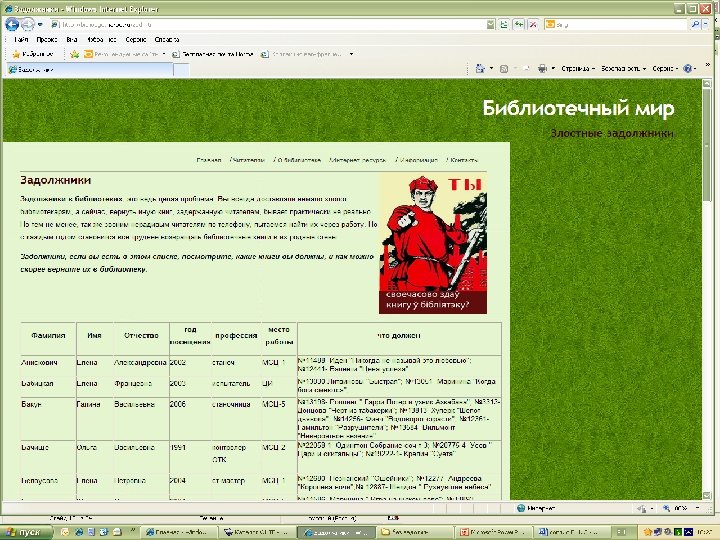Open the Файл menu
The height and width of the screenshot is (540, 720).
pyautogui.click(x=21, y=39)
